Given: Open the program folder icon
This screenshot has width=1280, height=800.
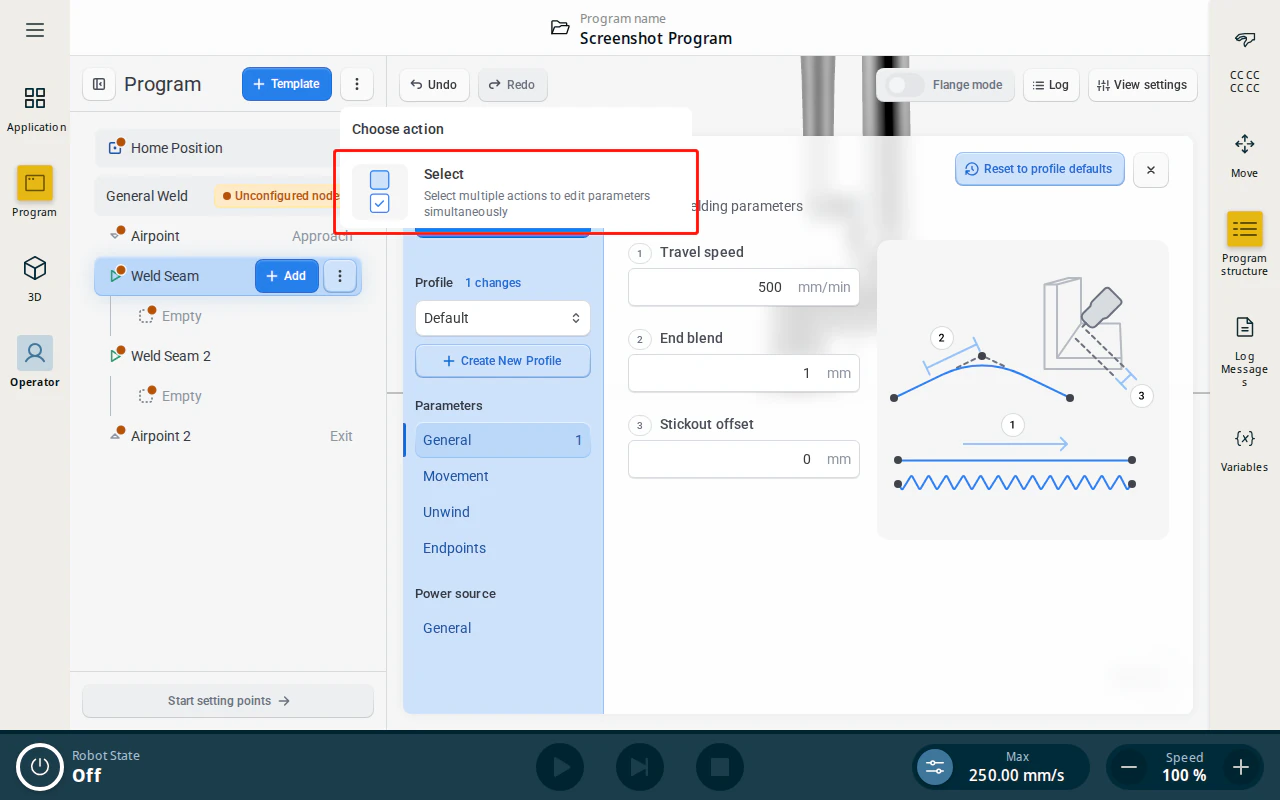Looking at the screenshot, I should click(x=560, y=28).
